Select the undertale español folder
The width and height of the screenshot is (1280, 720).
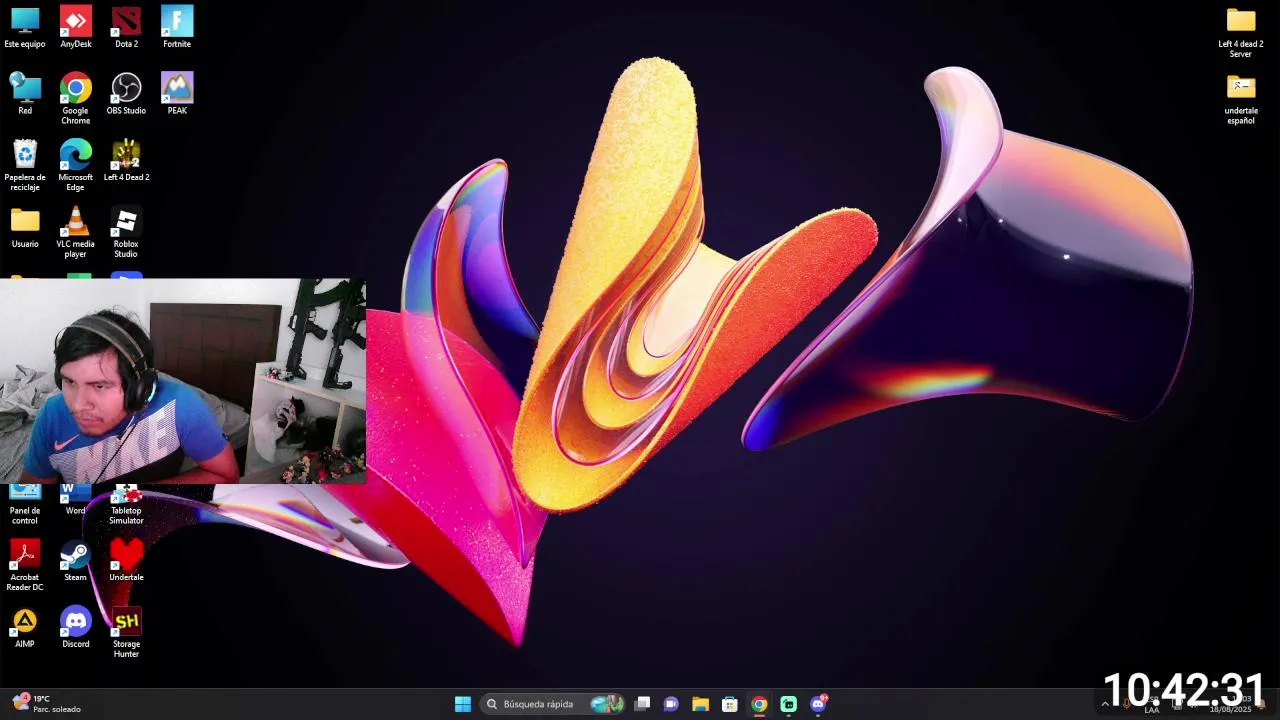click(x=1241, y=99)
